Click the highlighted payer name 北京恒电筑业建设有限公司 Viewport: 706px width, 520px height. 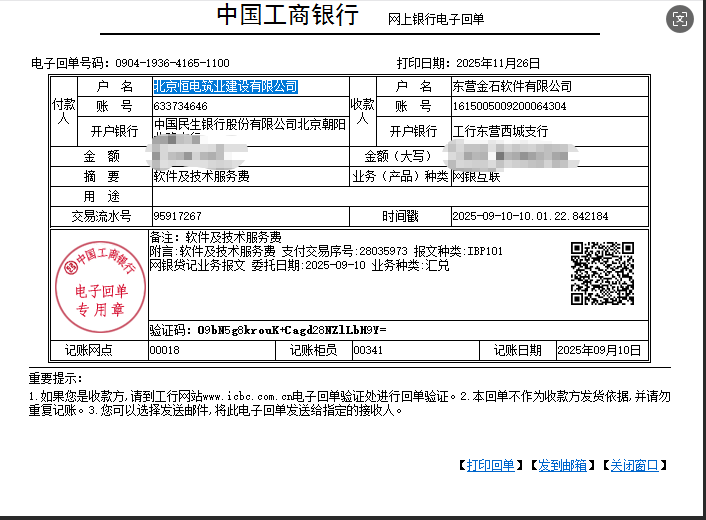pos(225,87)
